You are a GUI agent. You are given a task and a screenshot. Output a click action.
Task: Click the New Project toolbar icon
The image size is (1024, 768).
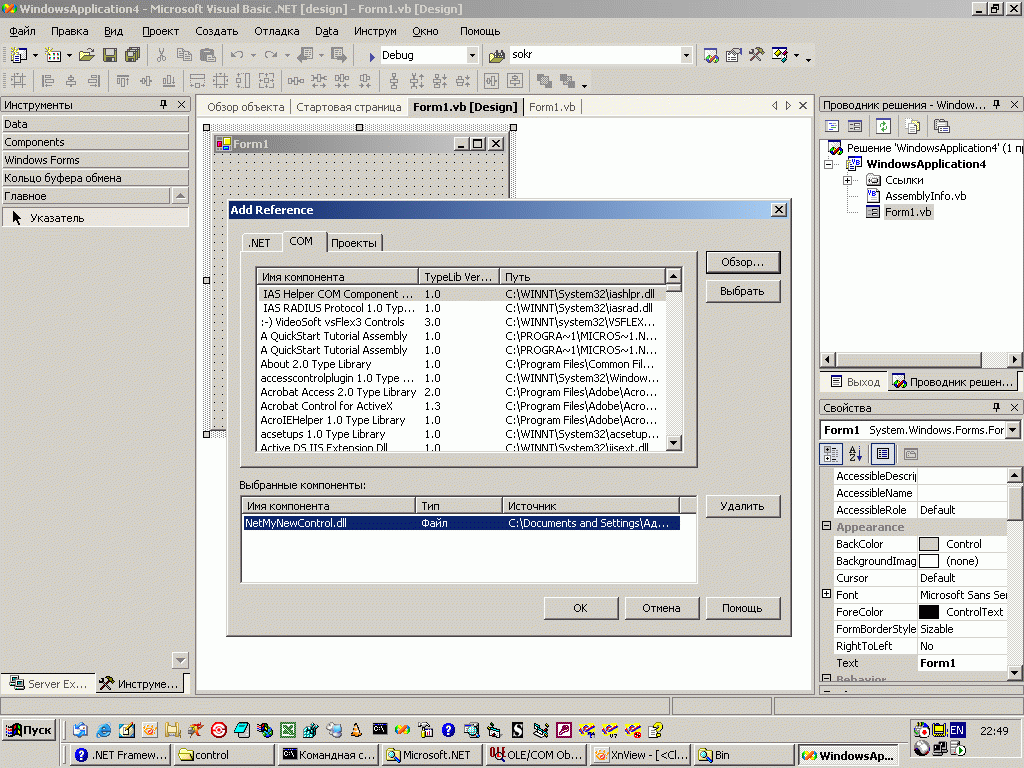point(18,56)
